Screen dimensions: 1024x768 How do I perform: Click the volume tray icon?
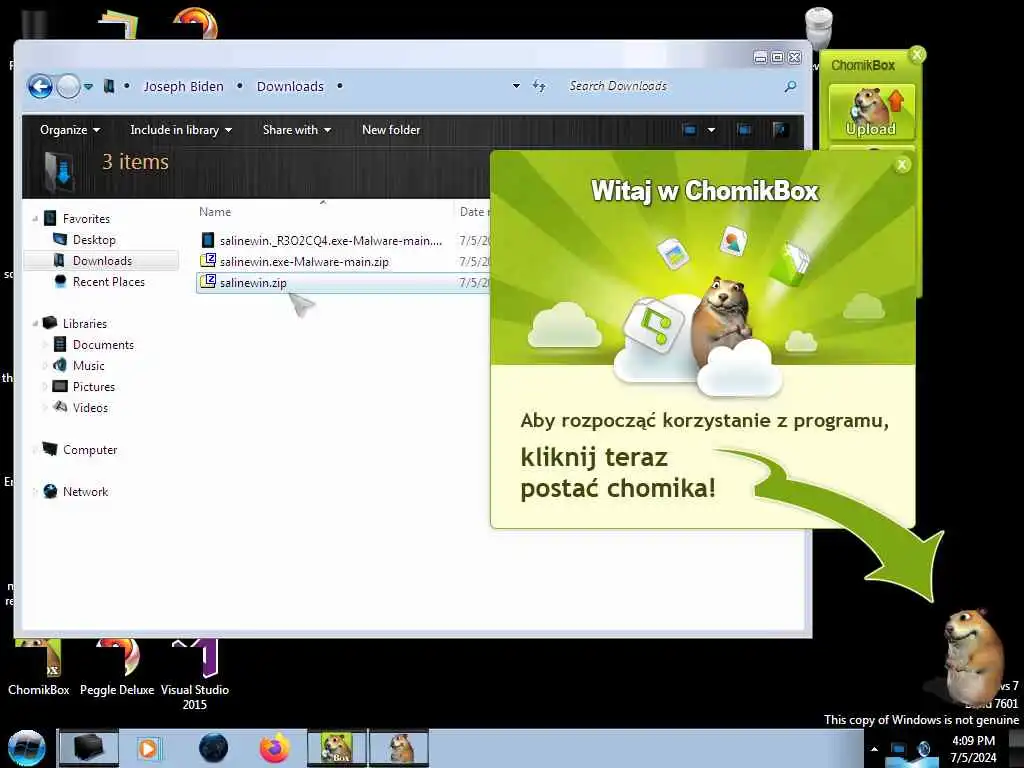click(x=924, y=749)
